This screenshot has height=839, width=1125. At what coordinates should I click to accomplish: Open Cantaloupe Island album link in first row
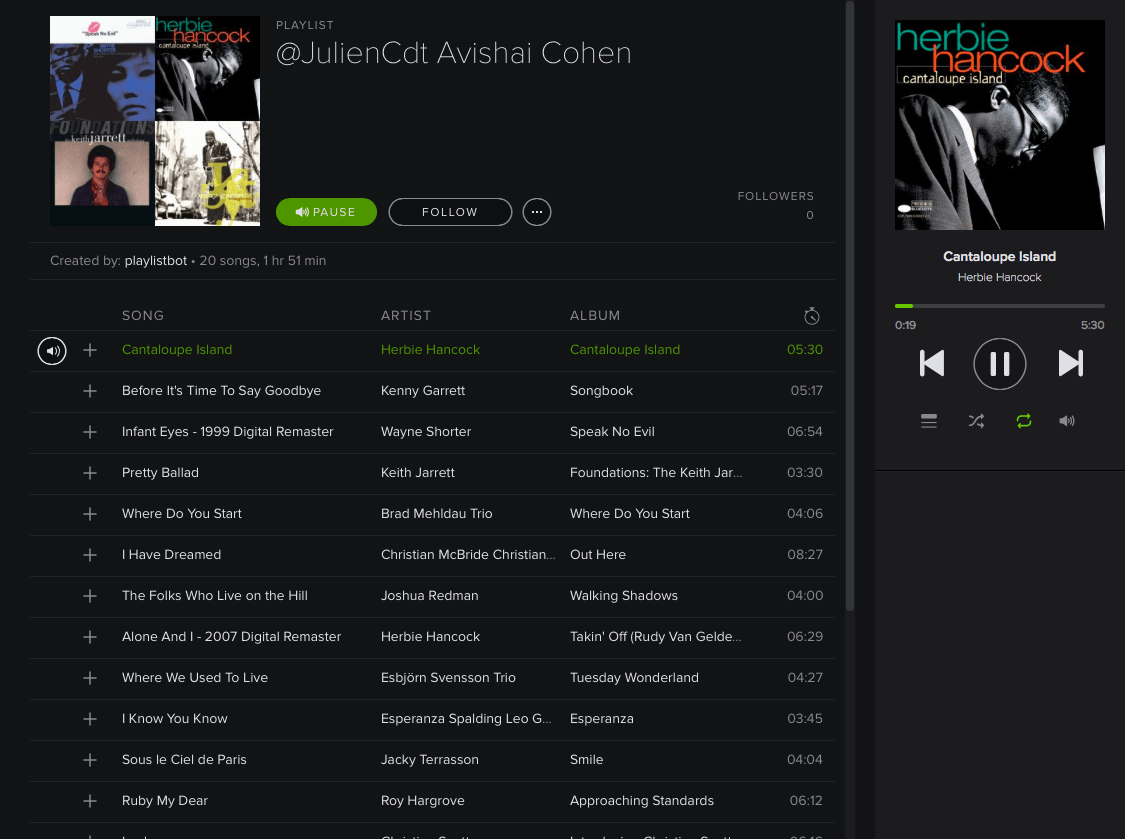coord(625,350)
